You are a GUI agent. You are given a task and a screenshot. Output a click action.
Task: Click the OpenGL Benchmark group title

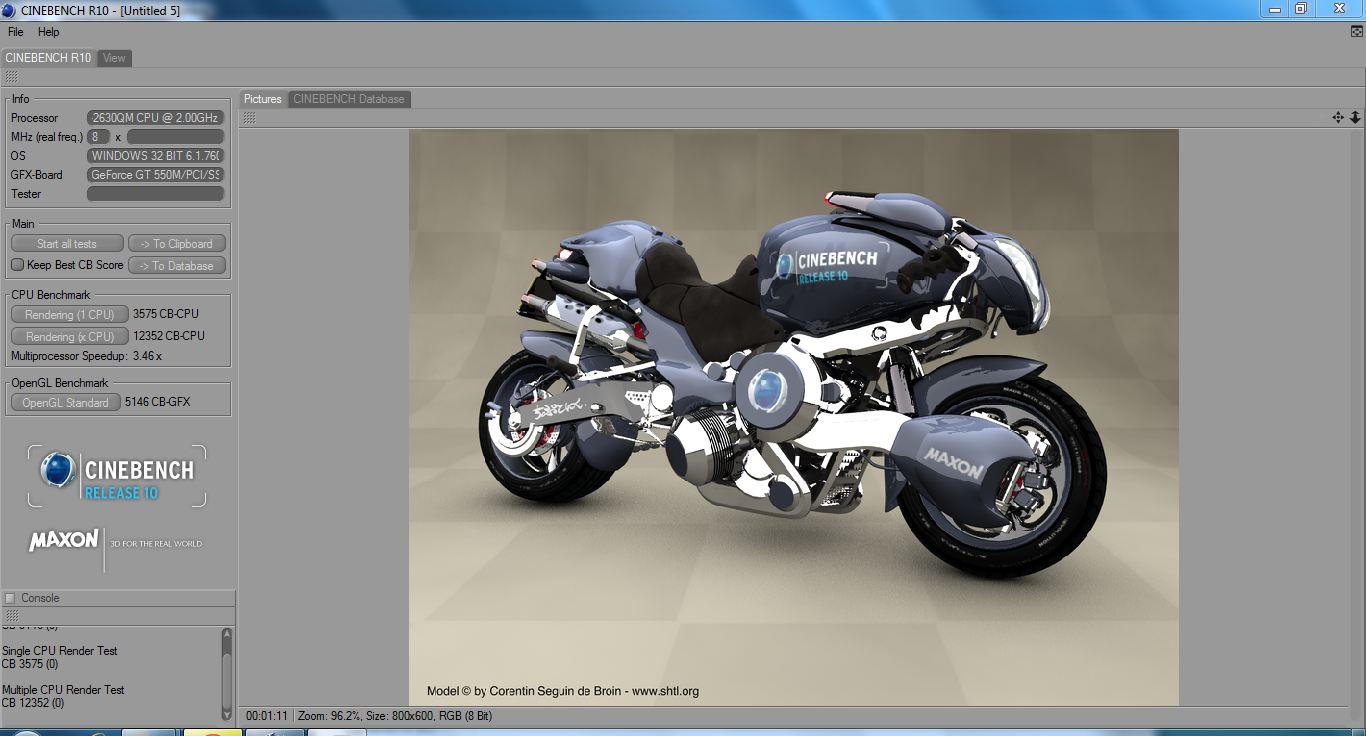coord(60,383)
